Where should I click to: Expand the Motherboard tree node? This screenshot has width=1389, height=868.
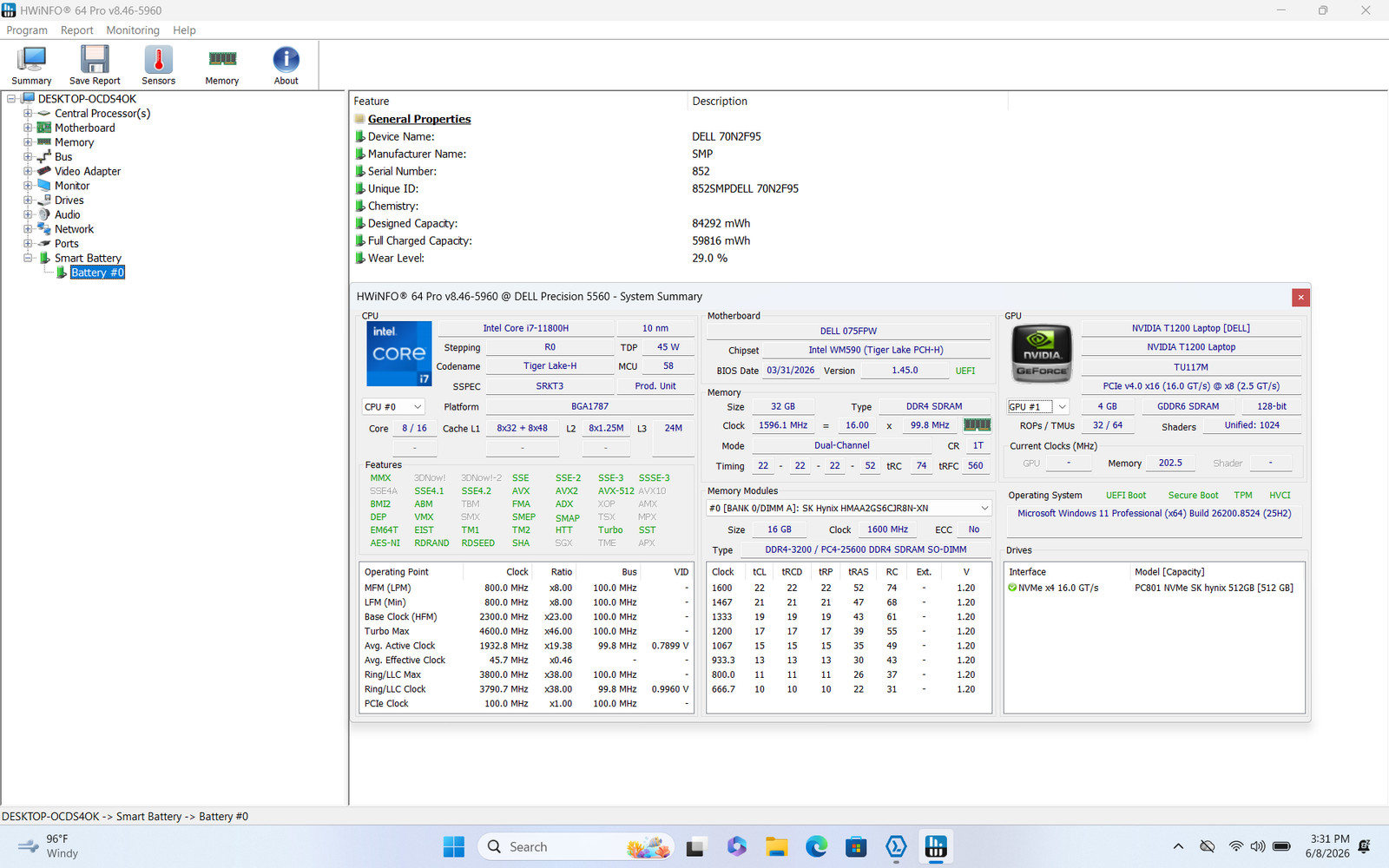click(x=28, y=128)
